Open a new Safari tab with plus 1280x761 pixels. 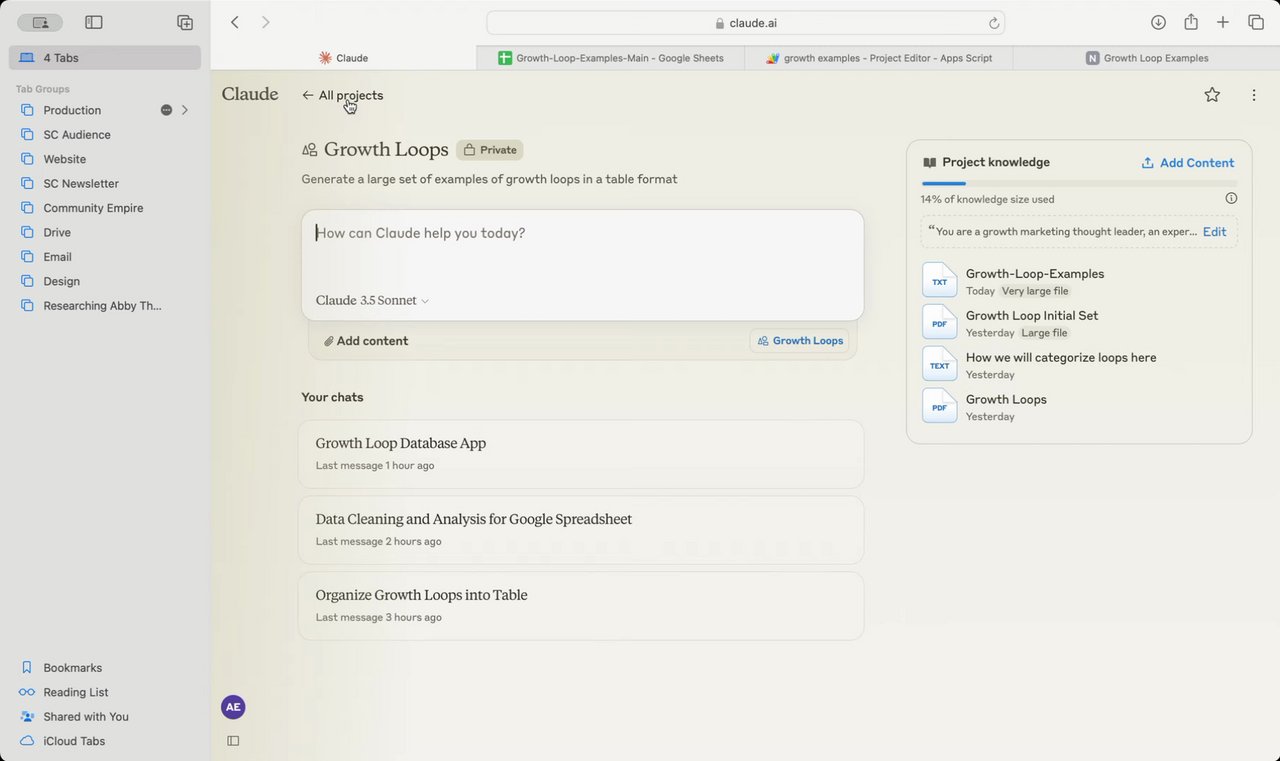pyautogui.click(x=1223, y=22)
